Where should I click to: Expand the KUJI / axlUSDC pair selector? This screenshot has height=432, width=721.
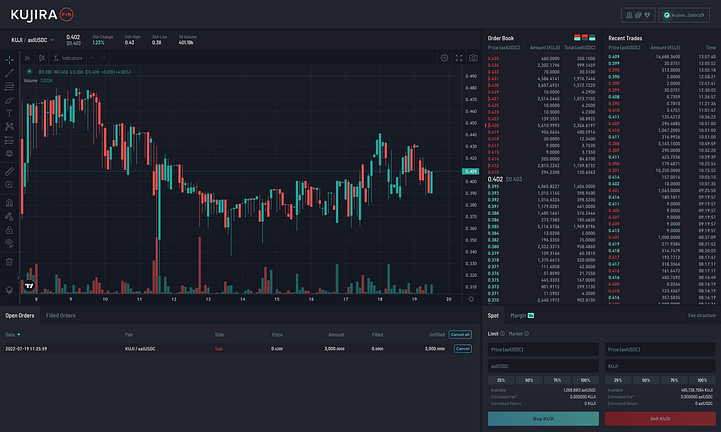click(33, 40)
